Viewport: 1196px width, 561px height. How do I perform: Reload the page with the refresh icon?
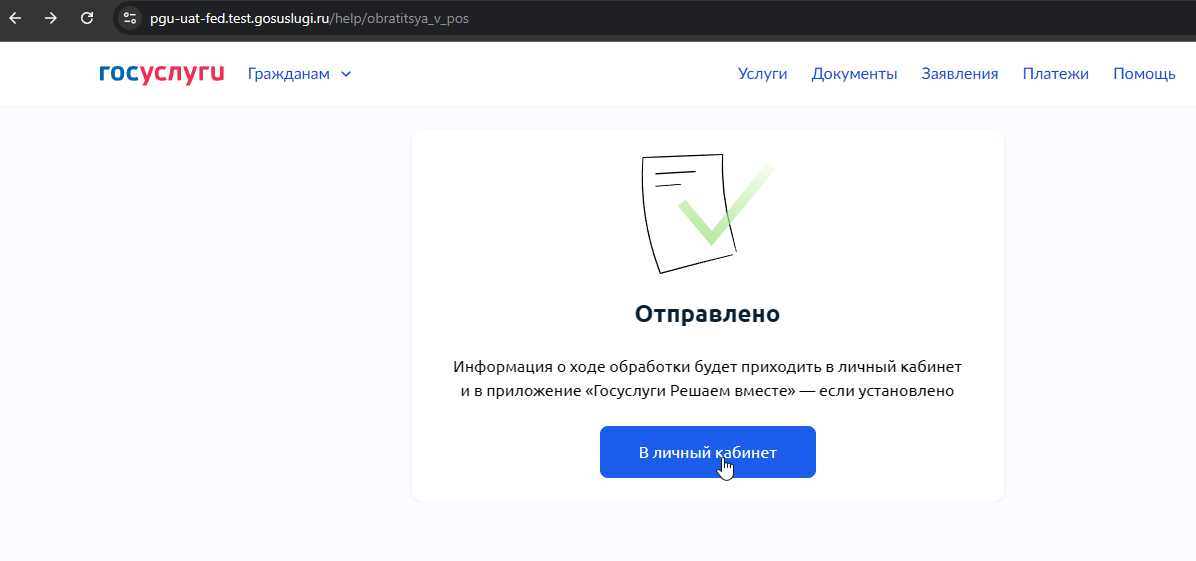[x=87, y=18]
